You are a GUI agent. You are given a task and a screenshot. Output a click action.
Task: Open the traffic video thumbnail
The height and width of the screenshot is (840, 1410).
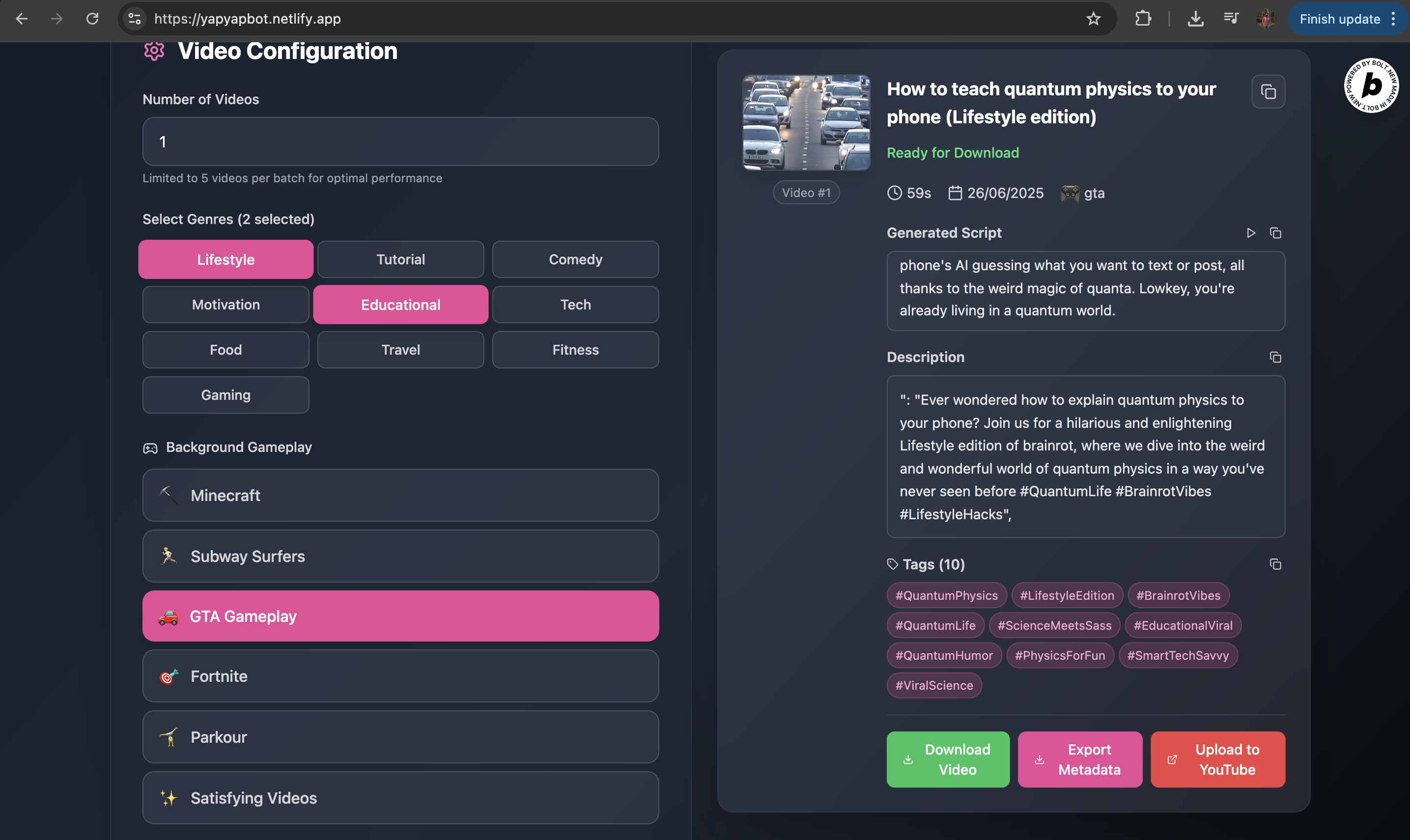pos(806,123)
